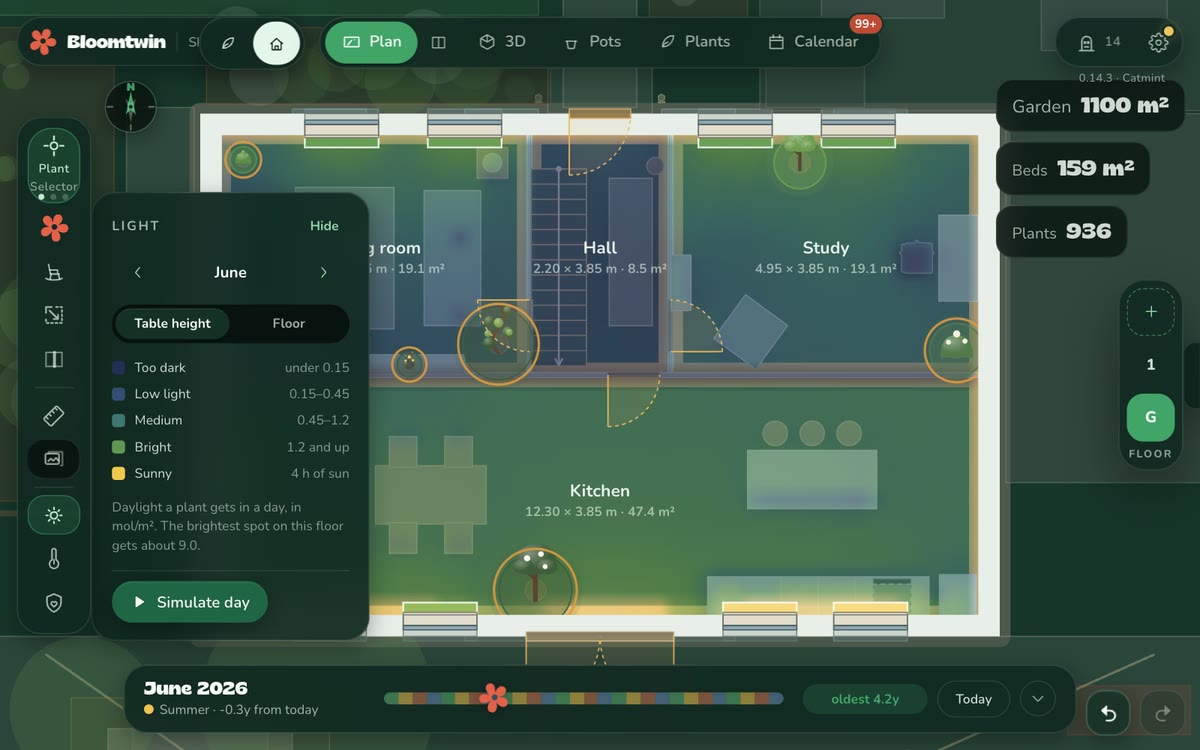Select the wall panel tool in sidebar
This screenshot has width=1200, height=750.
(x=54, y=360)
